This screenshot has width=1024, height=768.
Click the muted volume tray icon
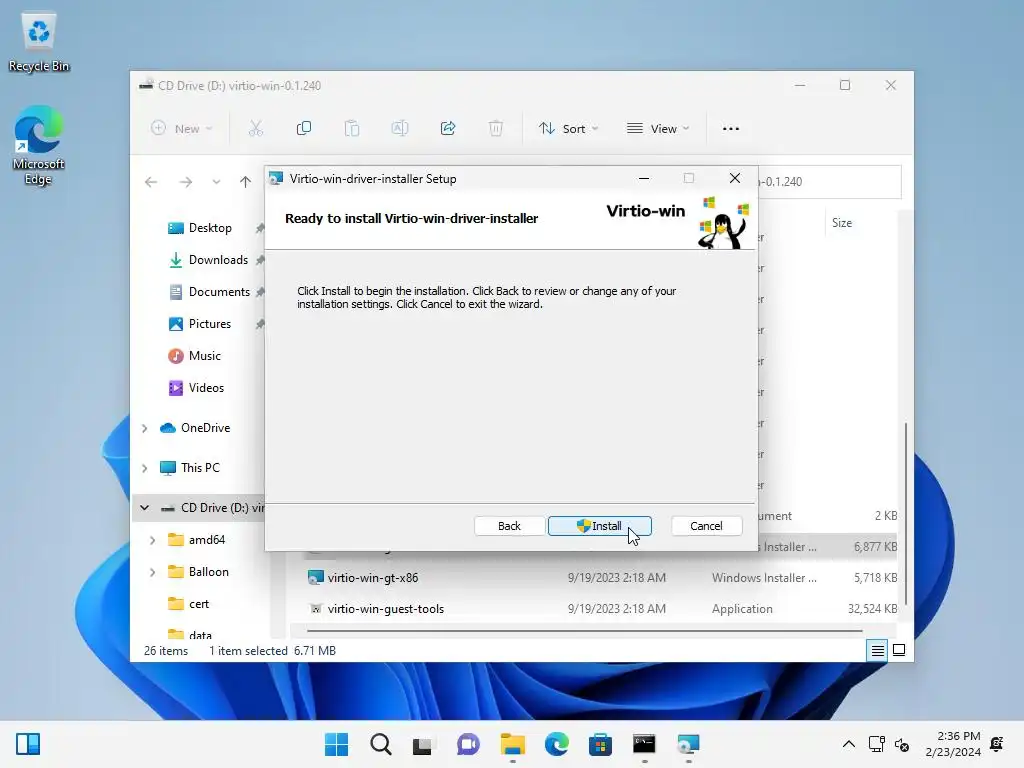pyautogui.click(x=902, y=744)
